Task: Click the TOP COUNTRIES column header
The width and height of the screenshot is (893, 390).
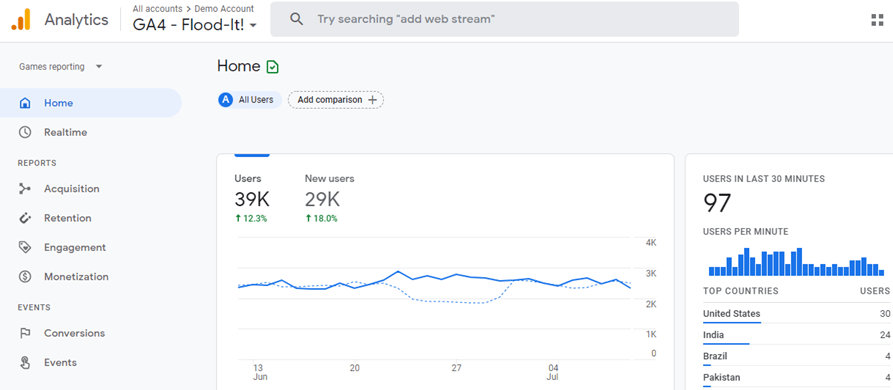Action: pos(740,291)
